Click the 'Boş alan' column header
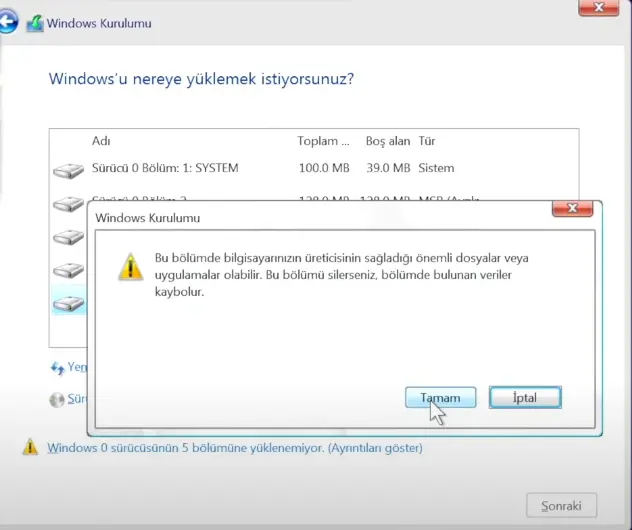The width and height of the screenshot is (632, 530). point(388,141)
